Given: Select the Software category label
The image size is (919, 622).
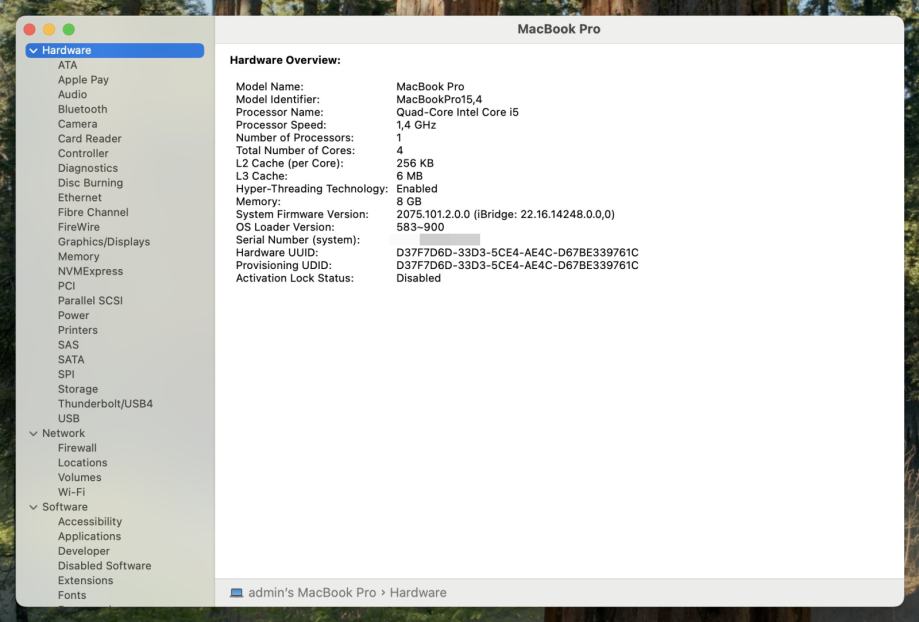Looking at the screenshot, I should [x=64, y=507].
